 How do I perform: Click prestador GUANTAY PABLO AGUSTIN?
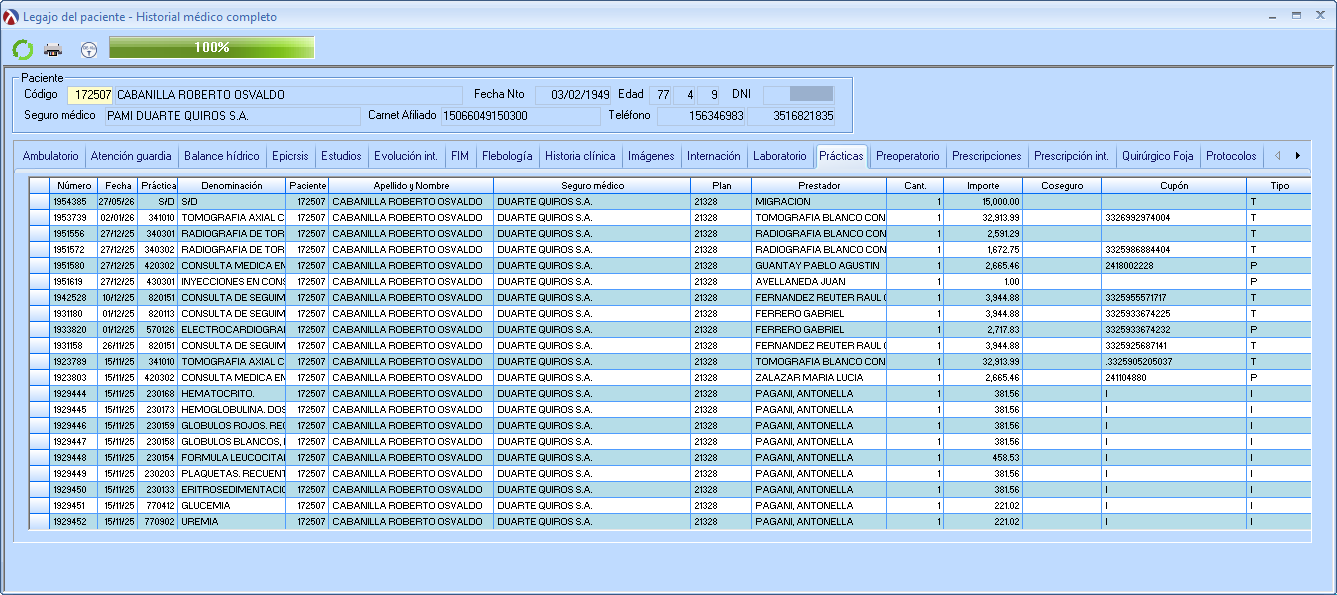pos(819,266)
